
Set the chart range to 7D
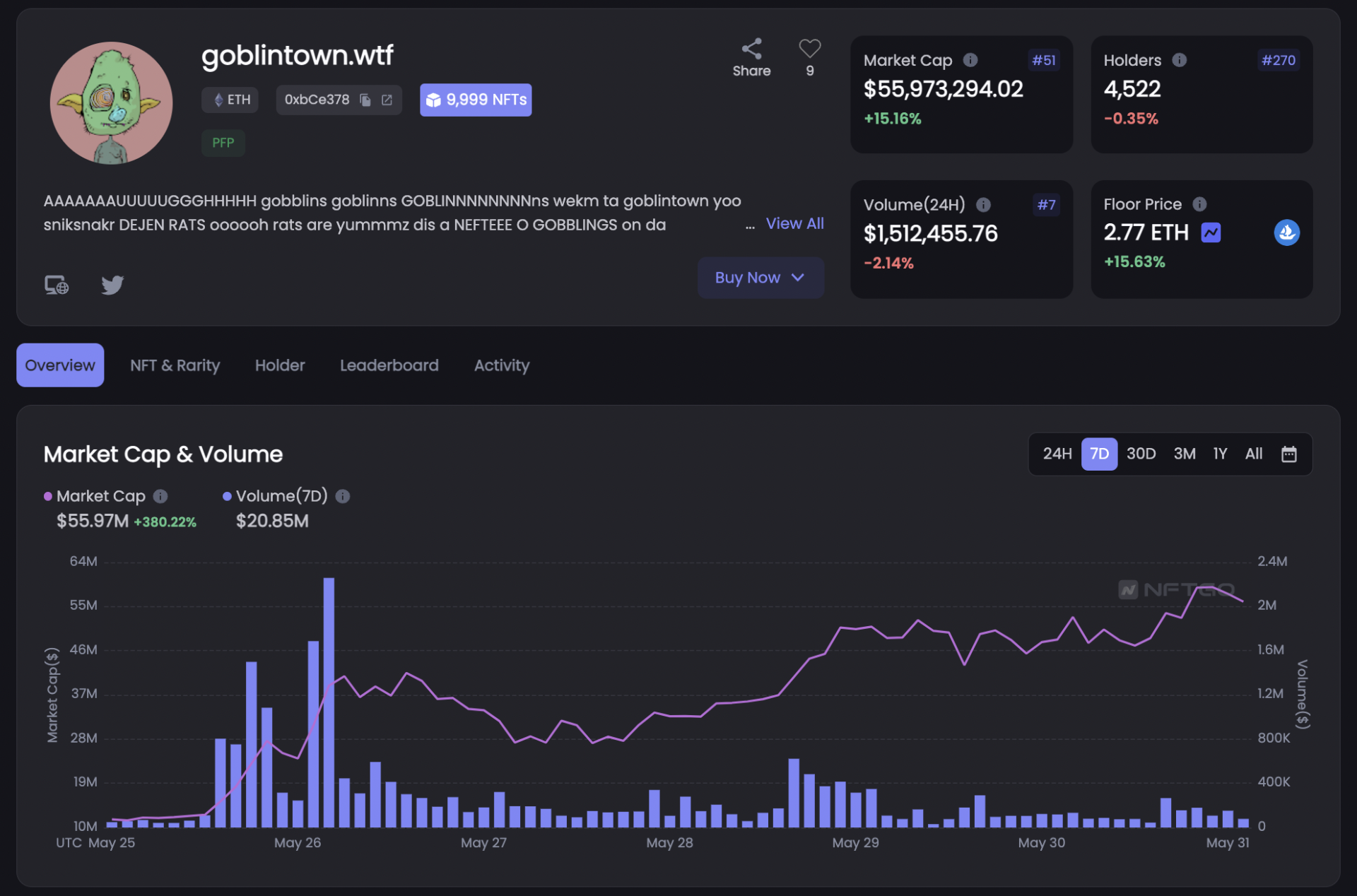pyautogui.click(x=1099, y=454)
